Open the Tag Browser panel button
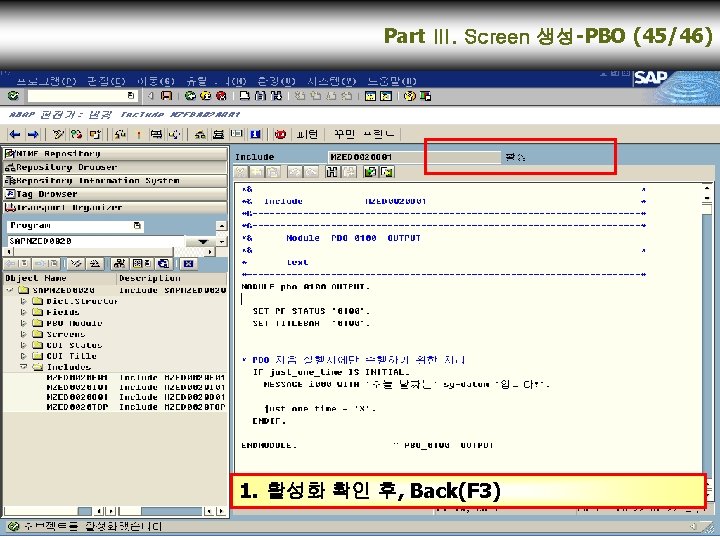The image size is (720, 540). 115,194
